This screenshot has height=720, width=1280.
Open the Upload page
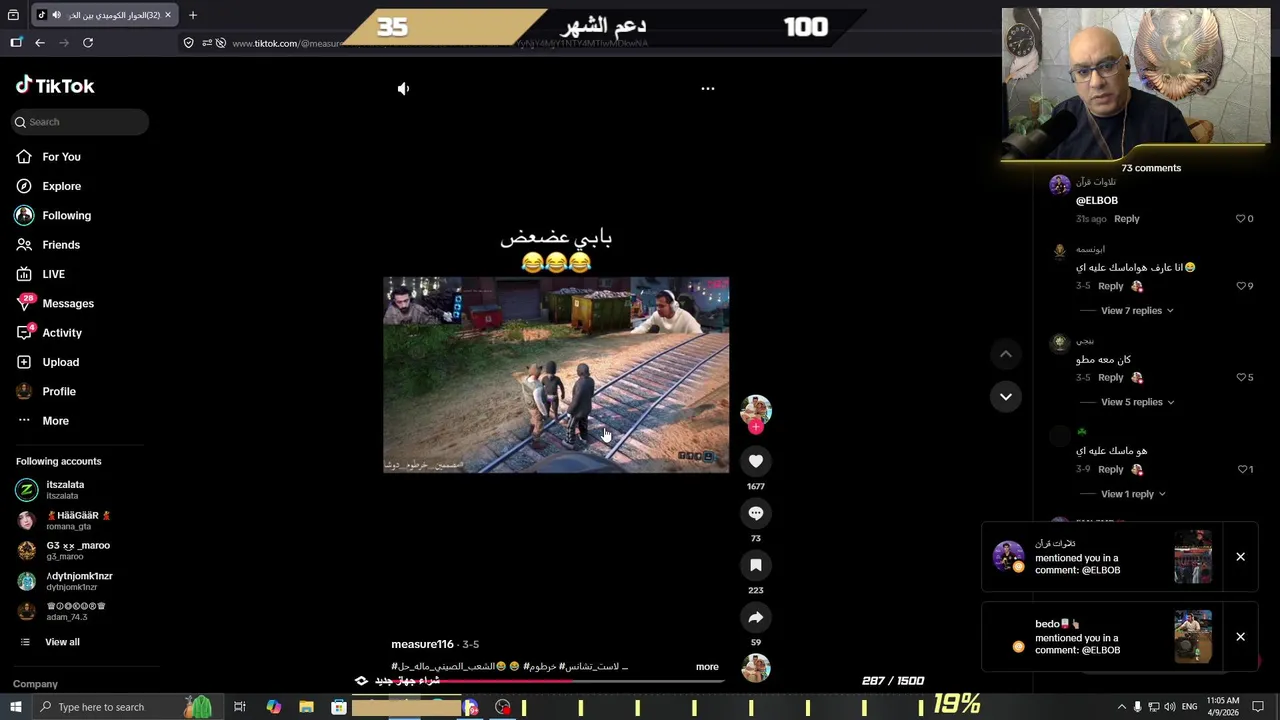[x=60, y=362]
